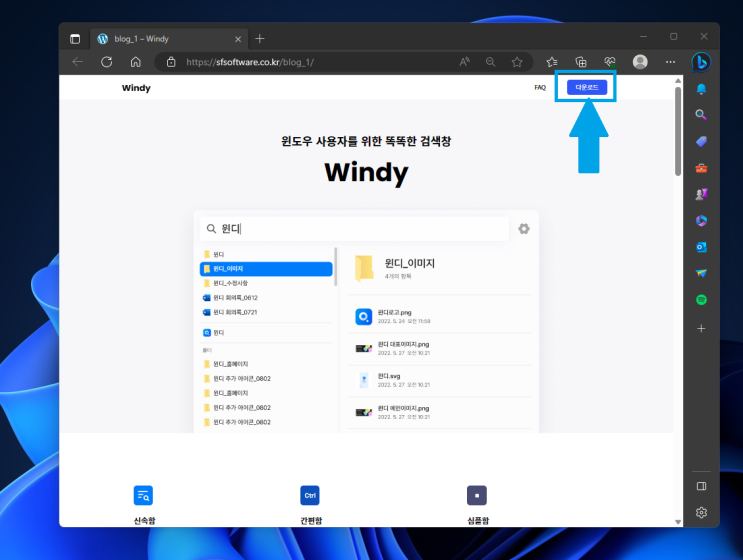Screen dimensions: 743x560
Task: Select the 윈디 회의록_0612 document
Action: [x=266, y=298]
